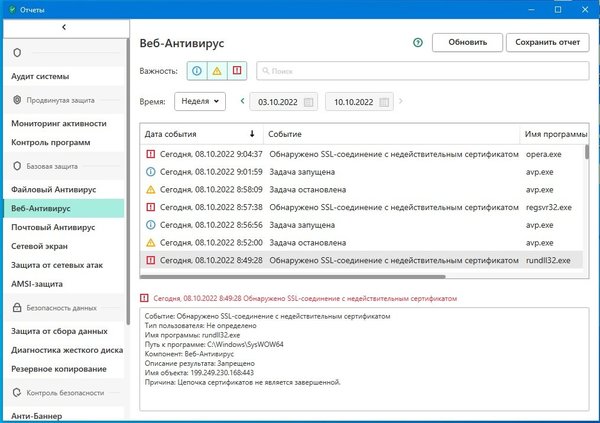Click the critical icon in the details header

[x=144, y=298]
